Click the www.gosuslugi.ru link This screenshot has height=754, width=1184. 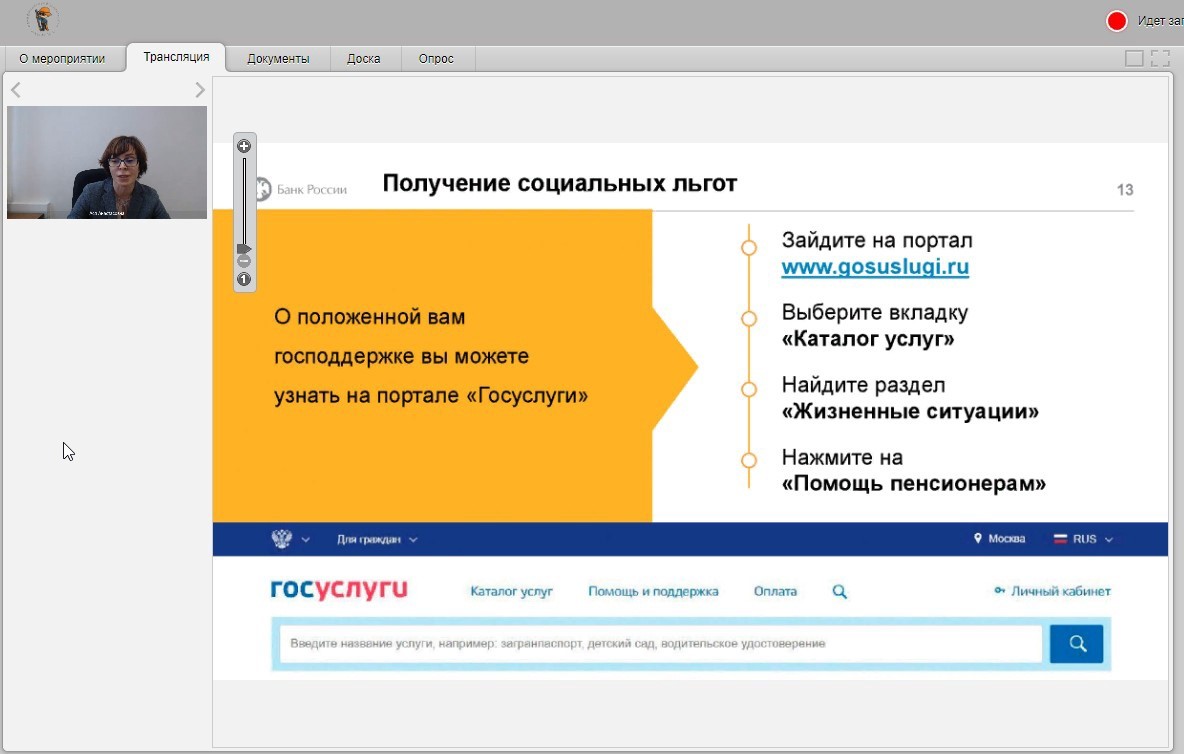click(875, 266)
